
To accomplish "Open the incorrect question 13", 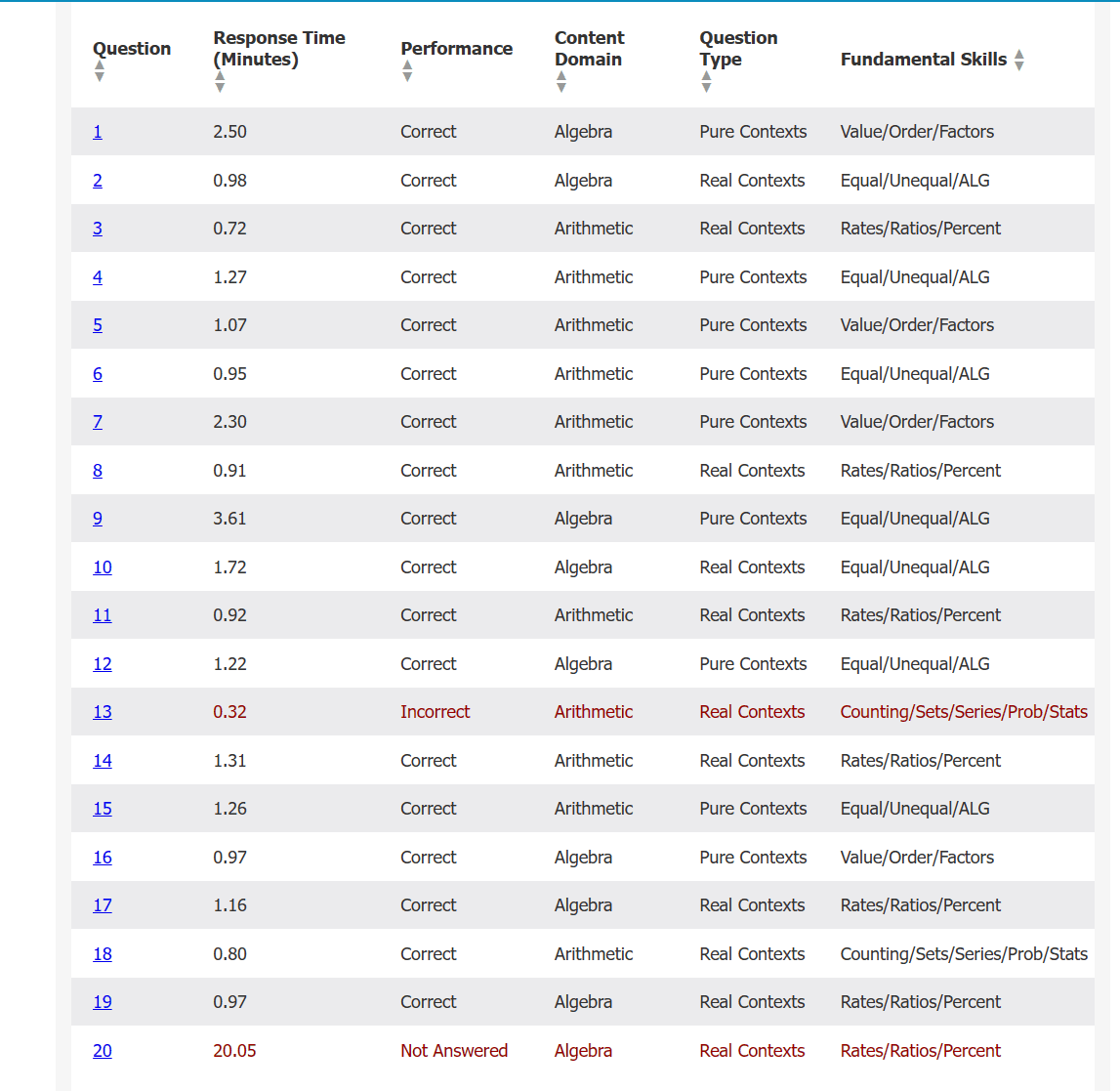I will click(102, 711).
